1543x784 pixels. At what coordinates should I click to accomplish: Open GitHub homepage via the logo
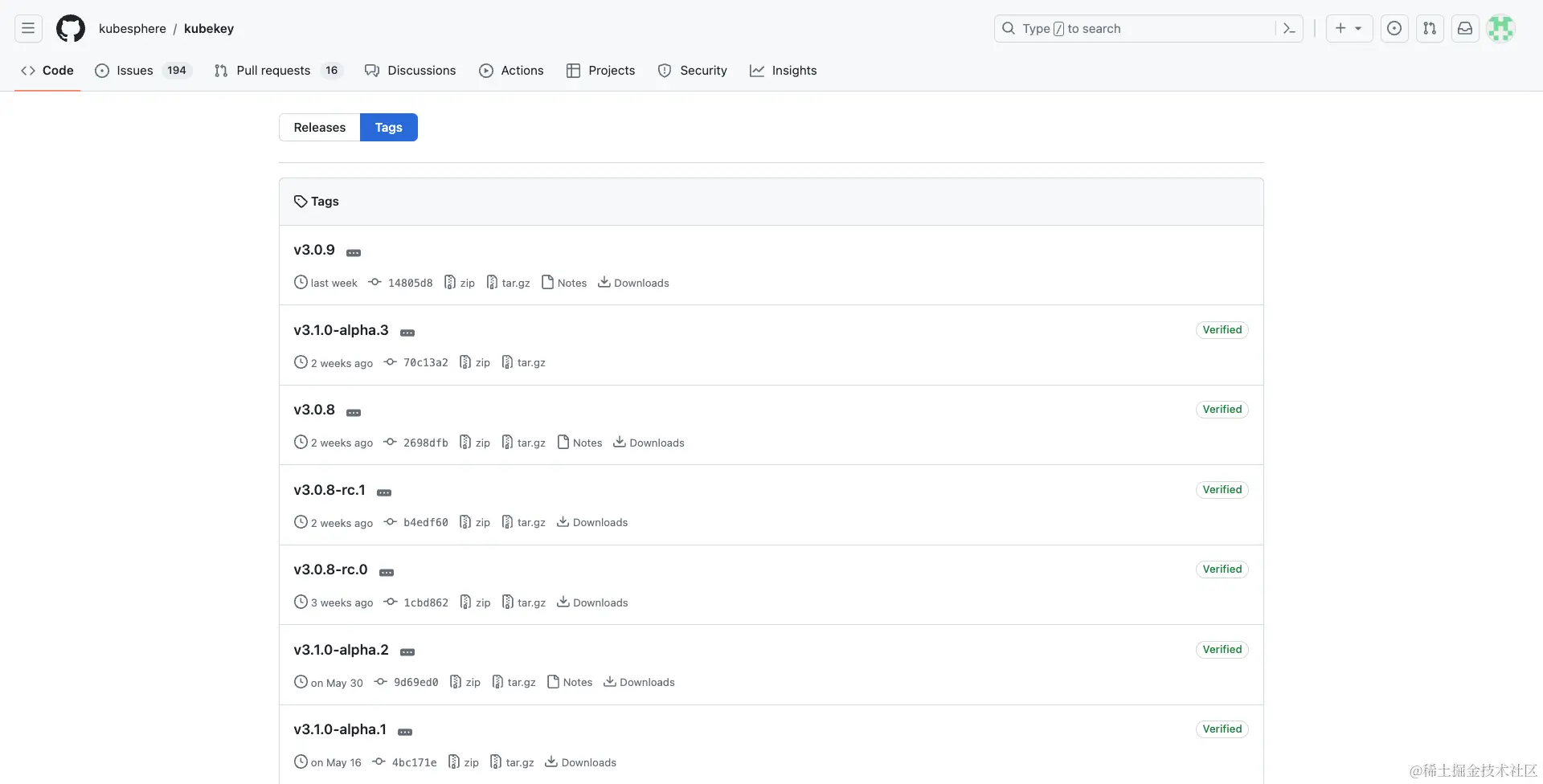[x=71, y=28]
